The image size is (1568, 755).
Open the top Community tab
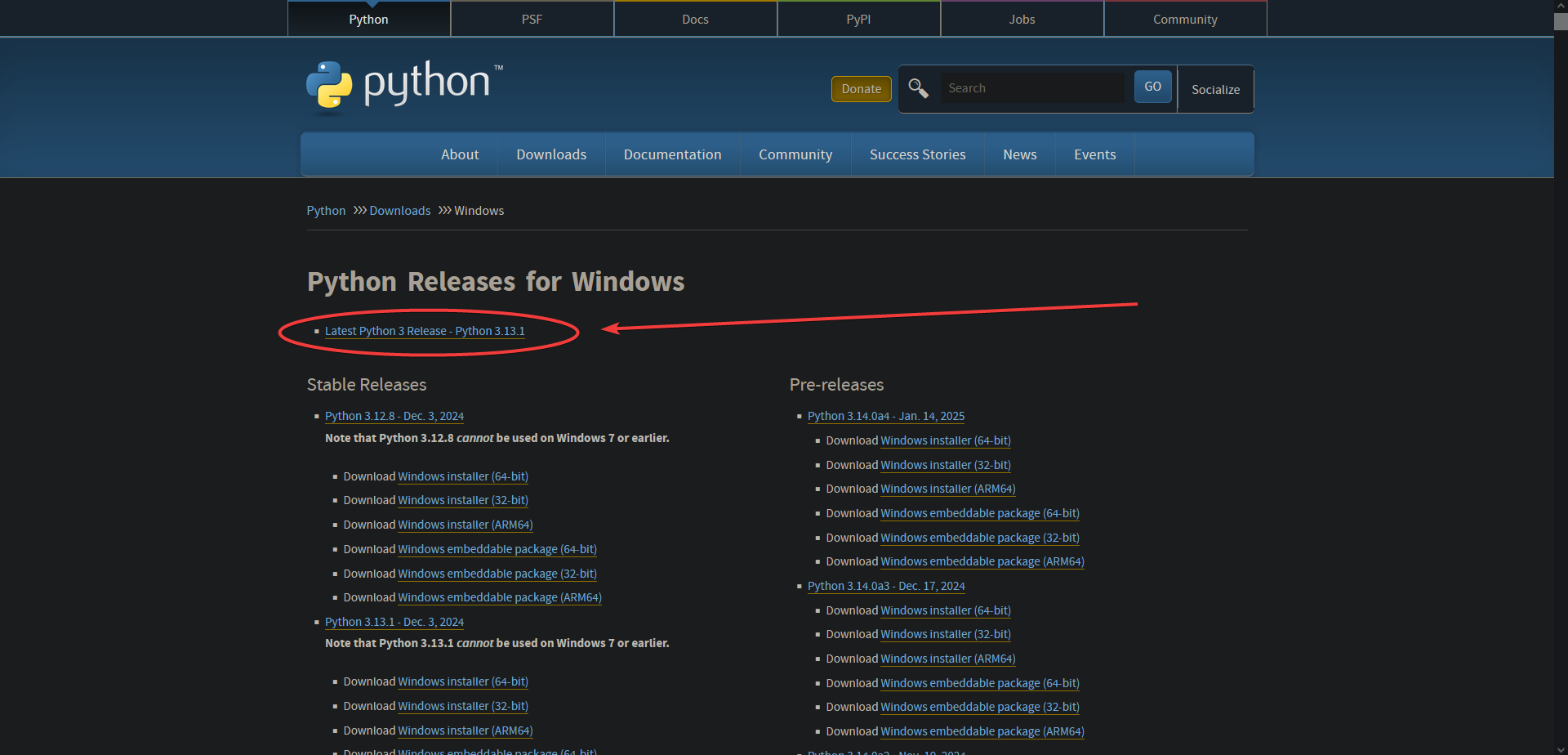(1185, 19)
